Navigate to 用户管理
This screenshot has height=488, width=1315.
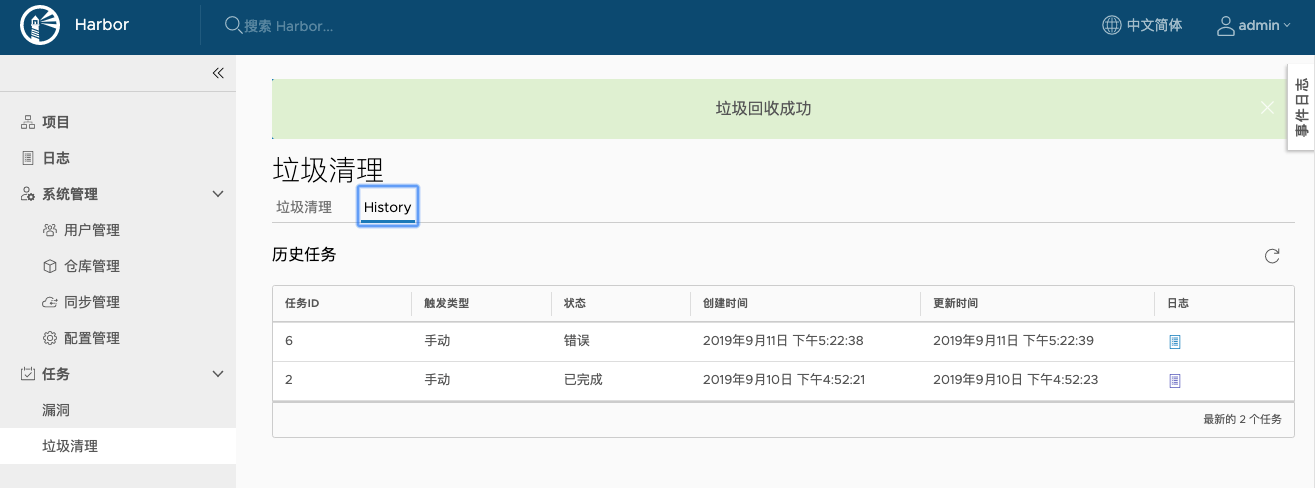point(91,230)
